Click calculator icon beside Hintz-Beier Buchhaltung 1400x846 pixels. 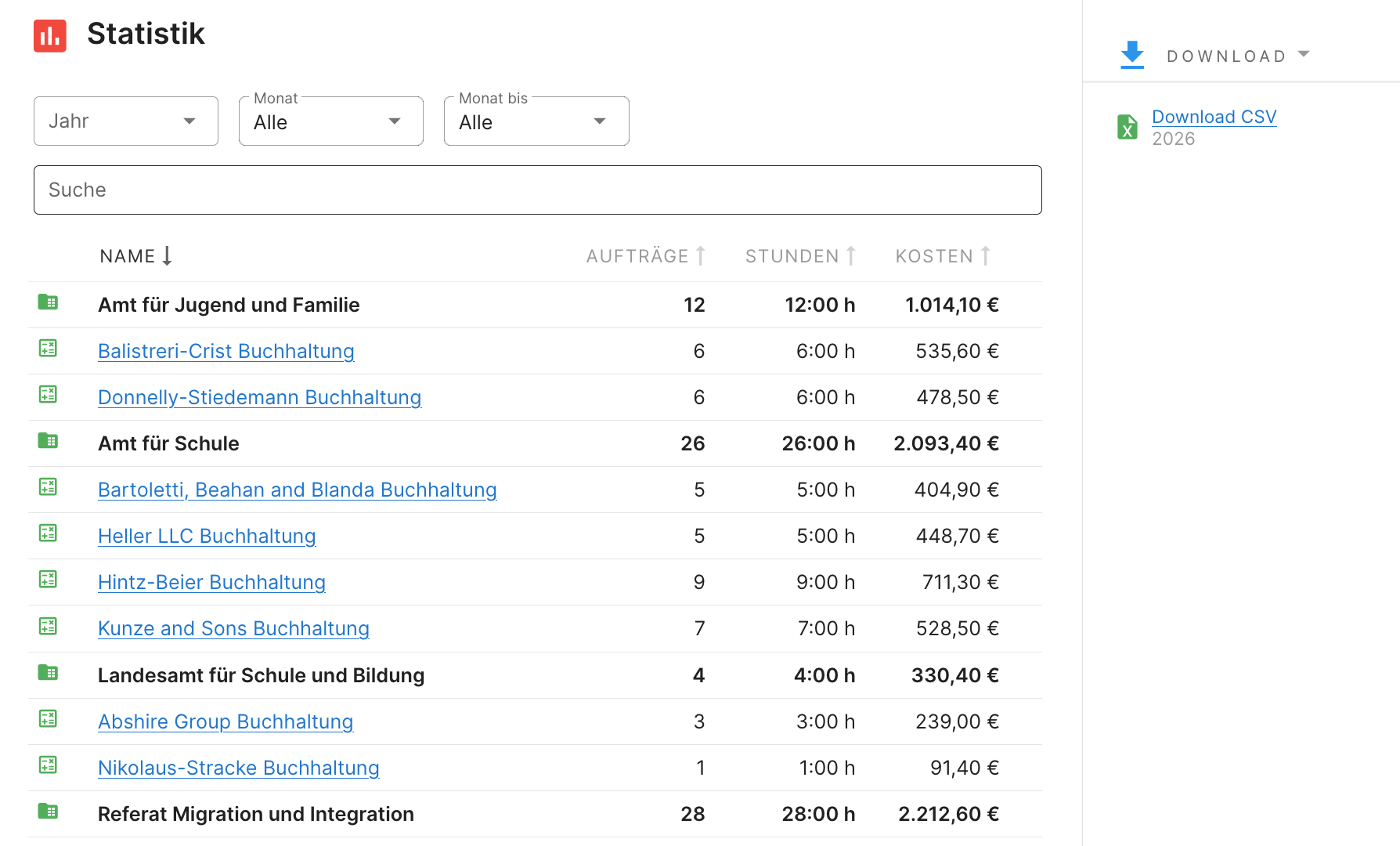[48, 579]
